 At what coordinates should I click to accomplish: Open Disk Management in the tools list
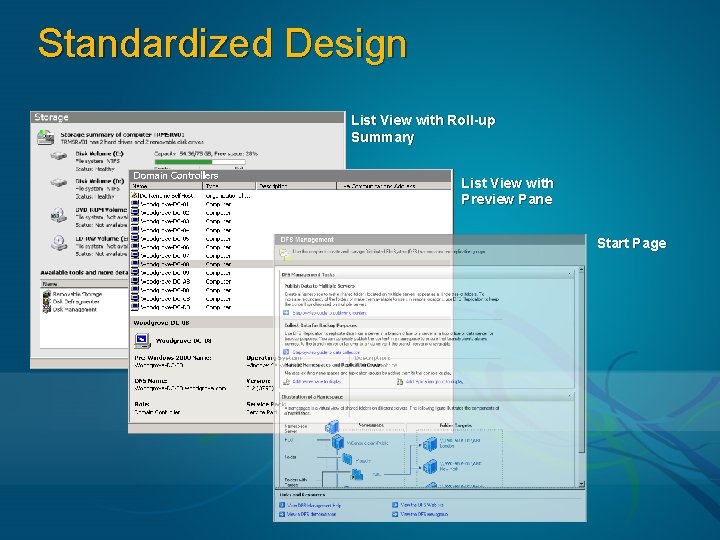coord(70,309)
